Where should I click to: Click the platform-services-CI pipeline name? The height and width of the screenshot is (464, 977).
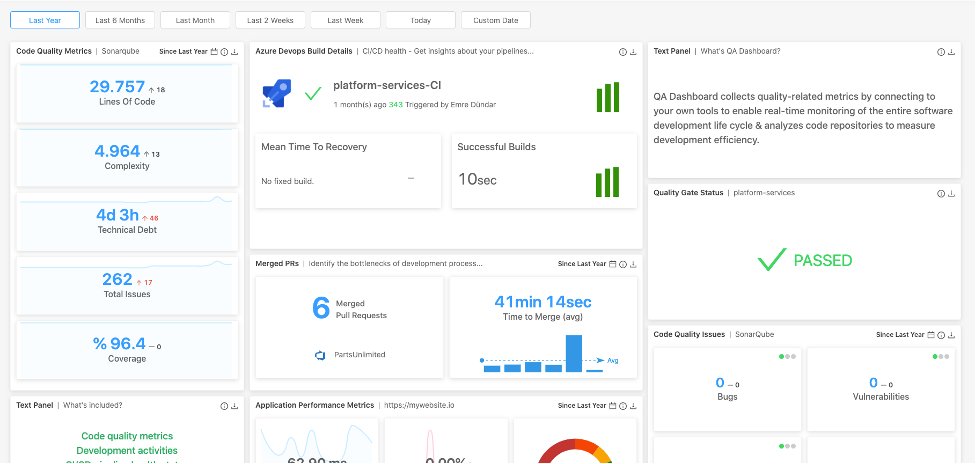387,85
